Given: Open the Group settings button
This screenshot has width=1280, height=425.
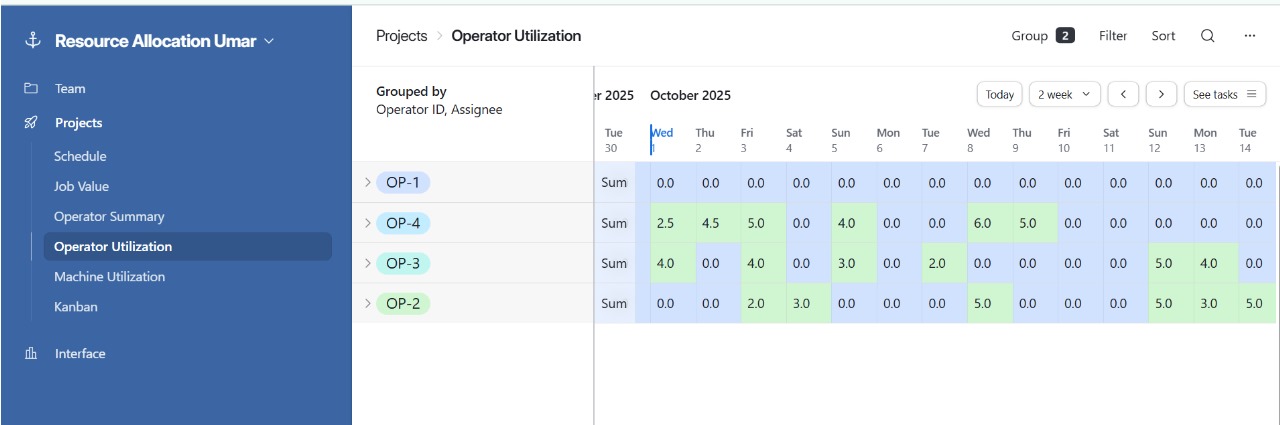Looking at the screenshot, I should 1042,36.
